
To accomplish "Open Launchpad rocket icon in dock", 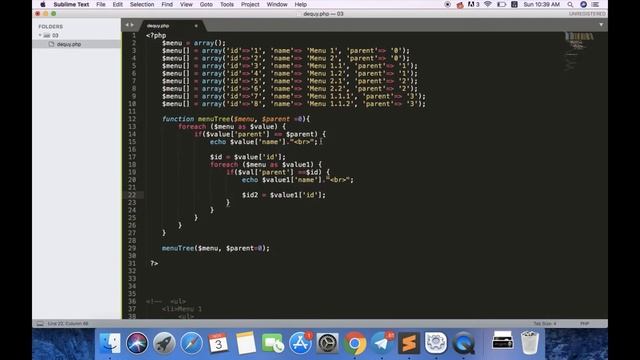I will 164,343.
